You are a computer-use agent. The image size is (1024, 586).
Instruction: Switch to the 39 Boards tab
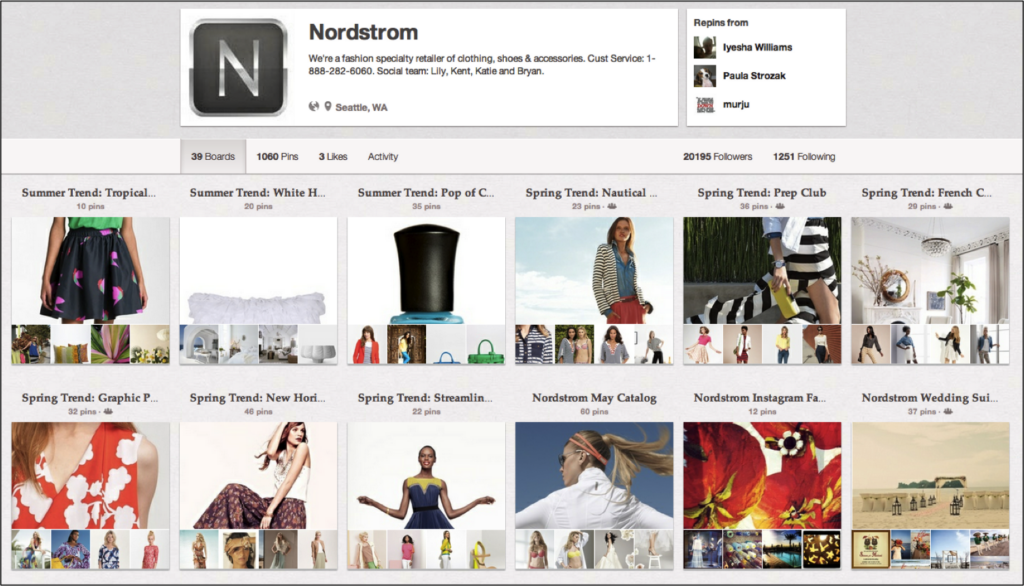point(213,157)
